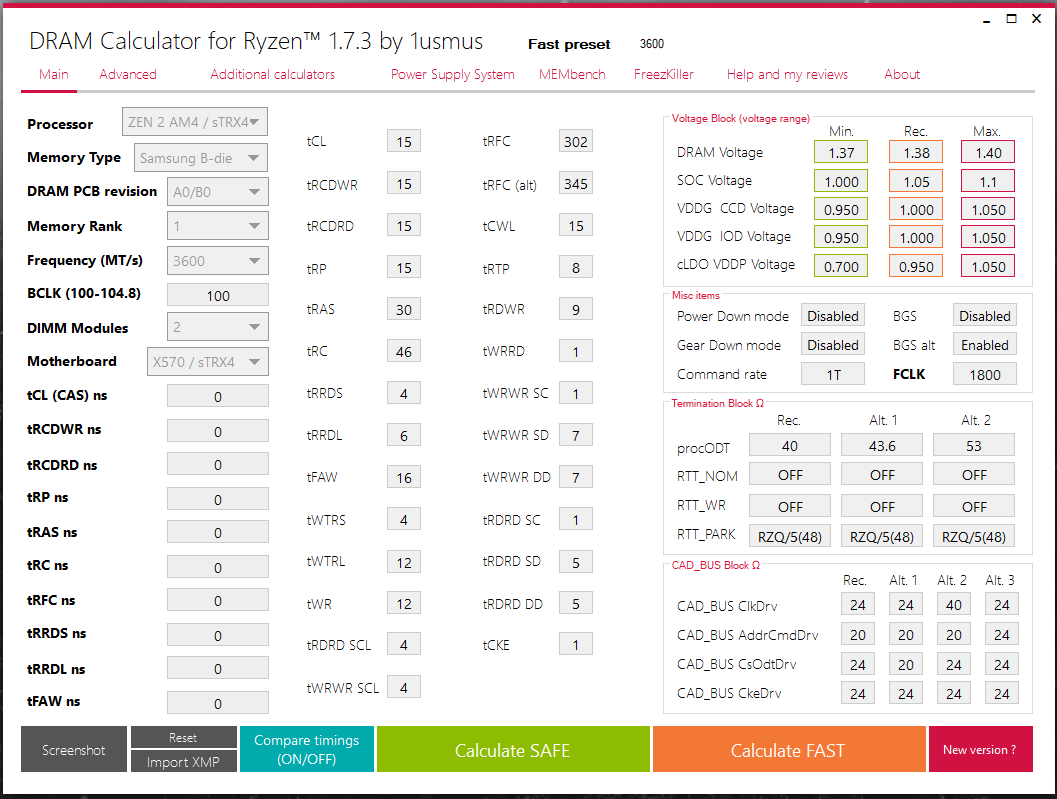Select RTT_PARK Rec value RZQ/5(48)
The height and width of the screenshot is (799, 1057).
tap(790, 536)
